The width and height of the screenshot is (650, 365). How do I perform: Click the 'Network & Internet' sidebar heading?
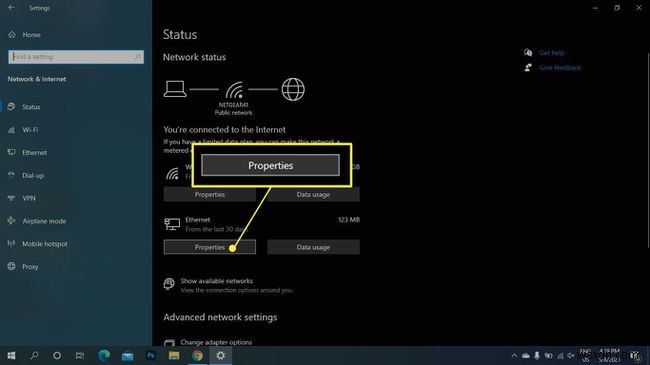coord(37,79)
